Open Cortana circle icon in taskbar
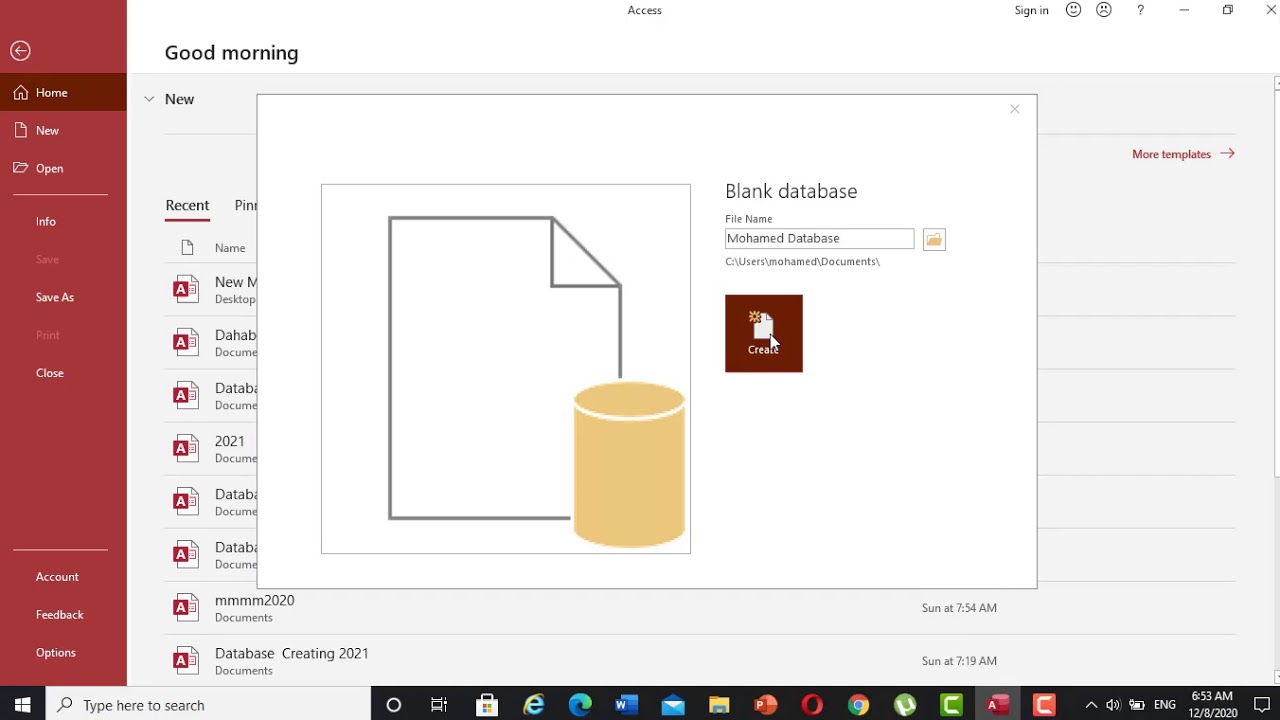Screen dimensions: 1280x720 (393, 705)
